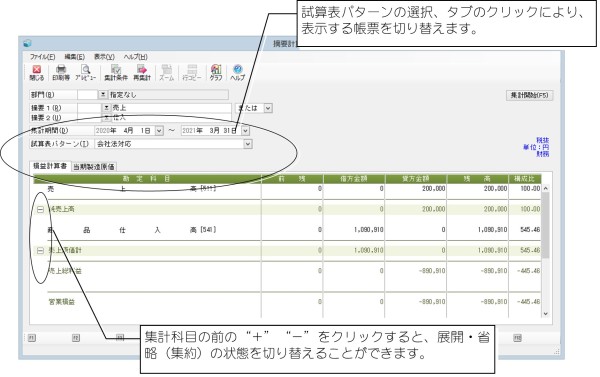600x377 pixels.
Task: Open the ヘルプ(H) menu
Action: coord(135,57)
